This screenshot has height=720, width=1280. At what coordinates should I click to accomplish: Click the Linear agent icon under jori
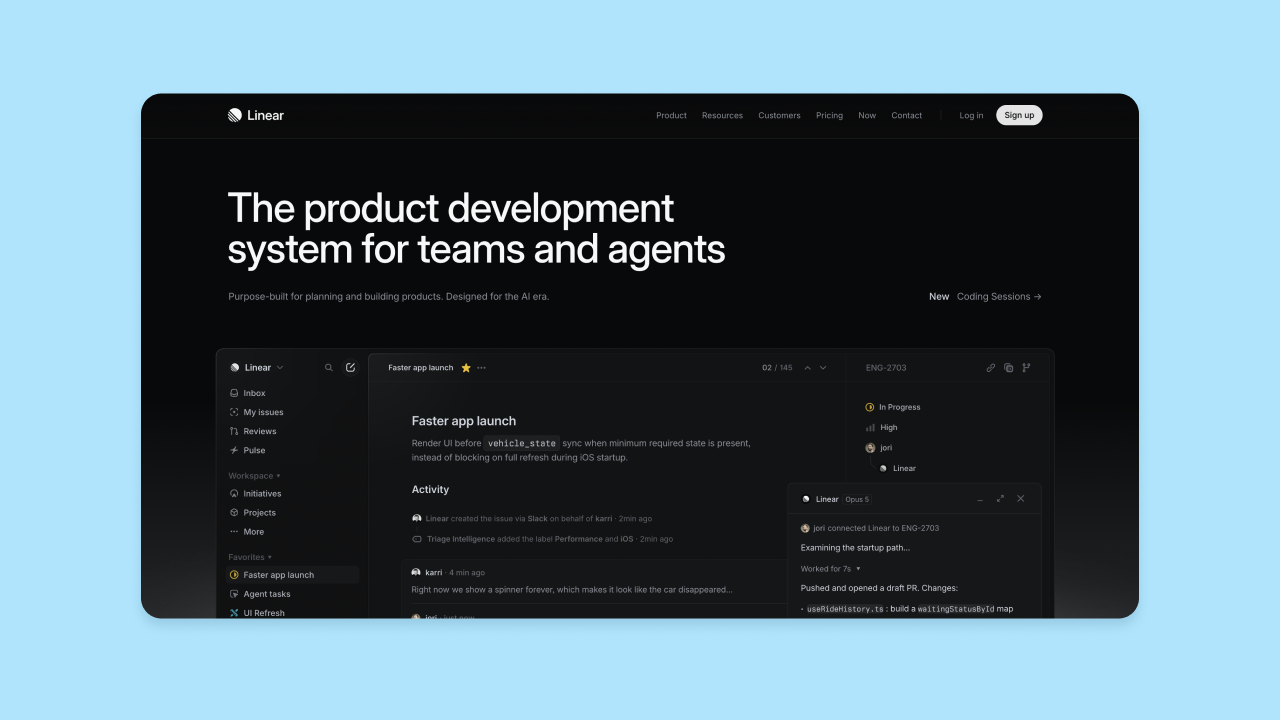tap(883, 468)
